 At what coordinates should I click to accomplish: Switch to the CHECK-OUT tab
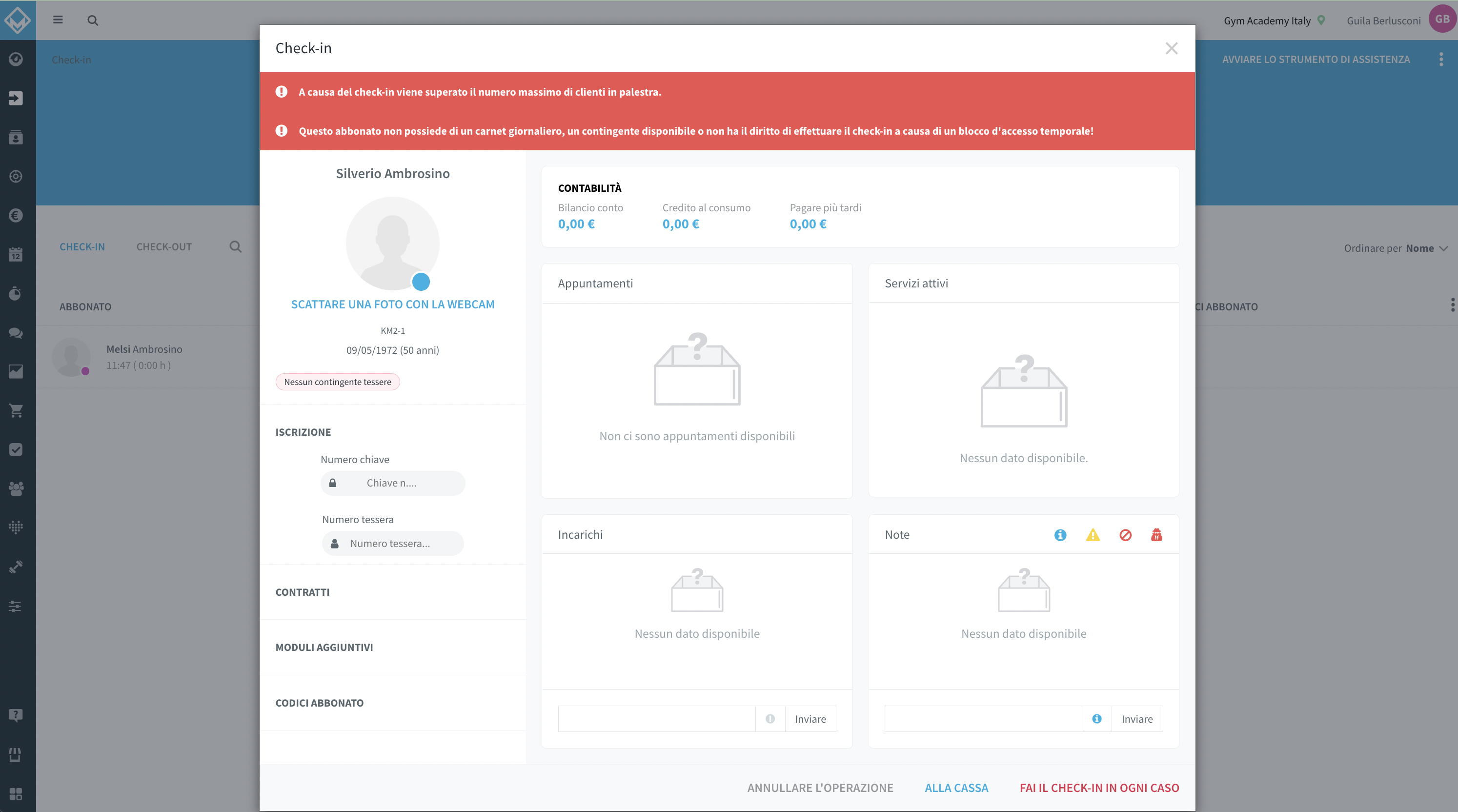tap(164, 247)
